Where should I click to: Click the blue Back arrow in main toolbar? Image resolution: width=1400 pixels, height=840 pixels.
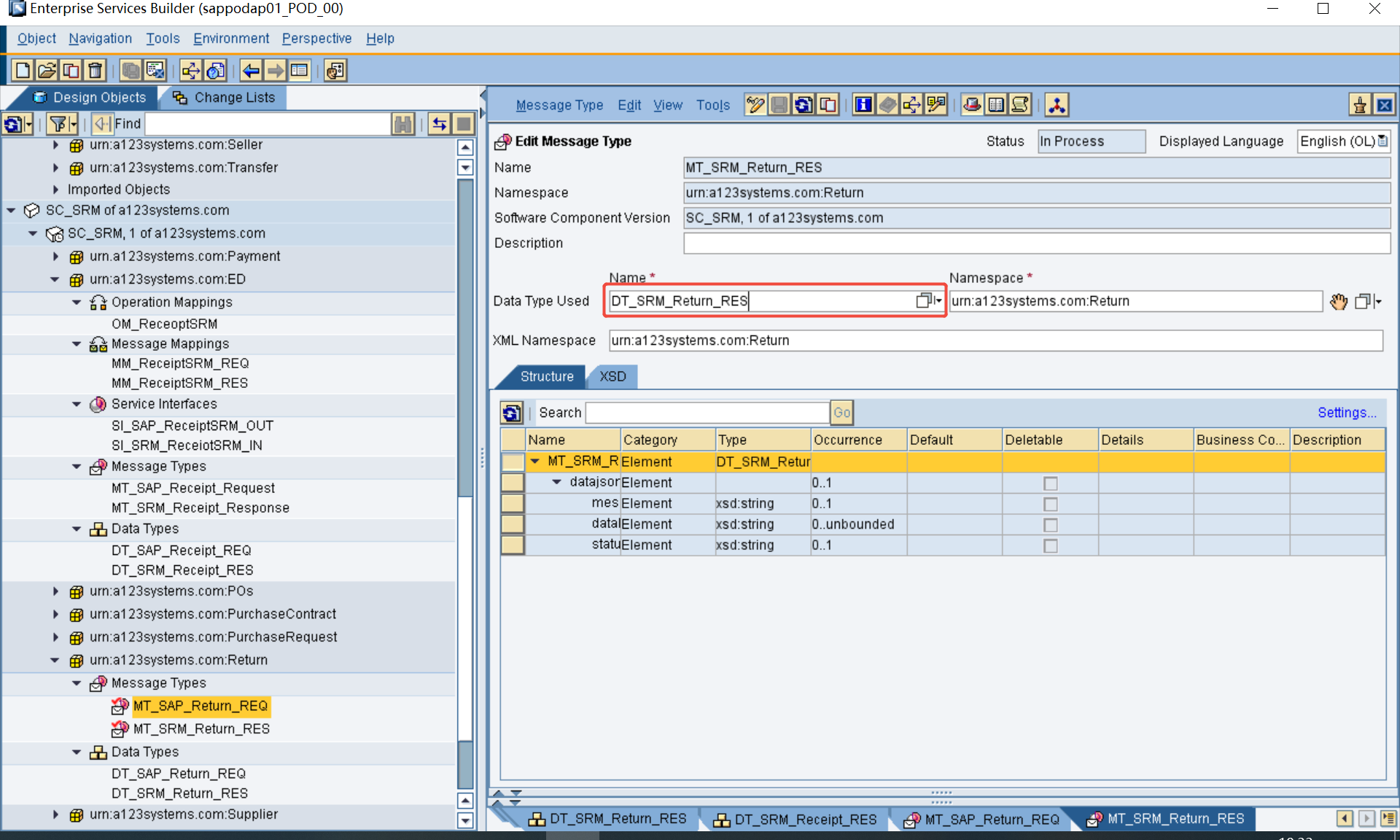[x=251, y=71]
